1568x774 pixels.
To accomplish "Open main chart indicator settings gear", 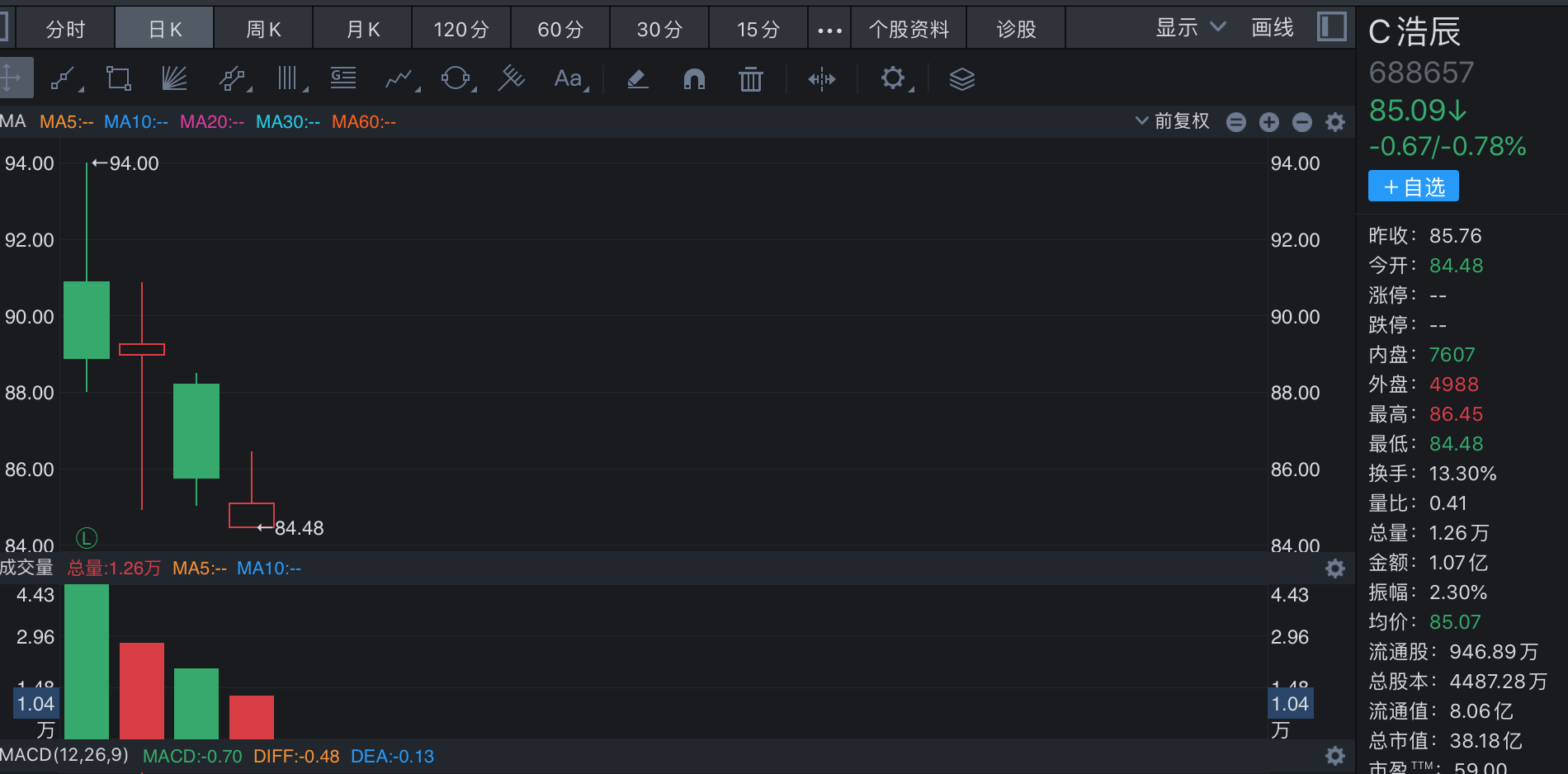I will [1334, 122].
